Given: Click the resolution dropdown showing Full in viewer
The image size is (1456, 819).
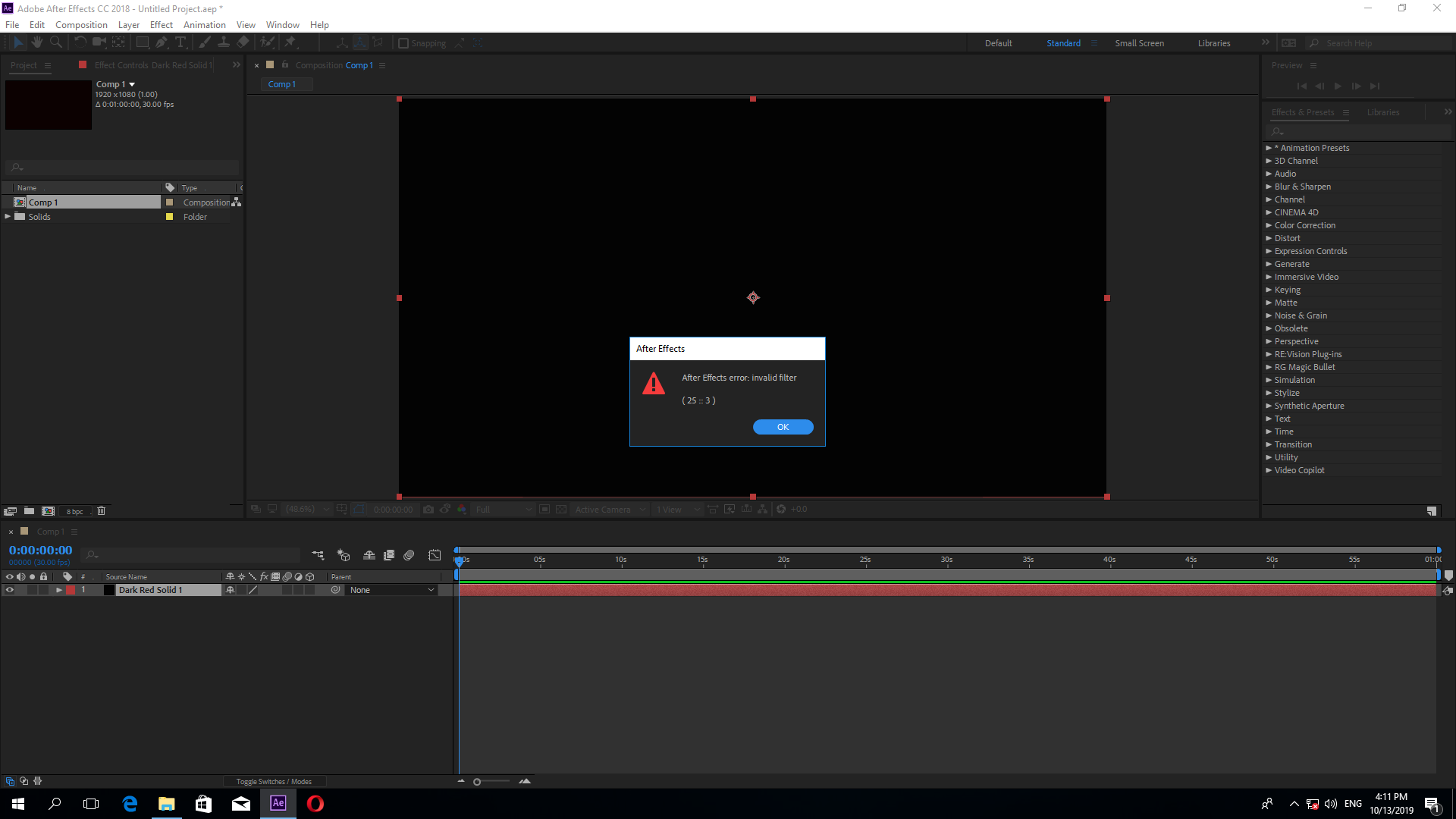Looking at the screenshot, I should point(498,509).
